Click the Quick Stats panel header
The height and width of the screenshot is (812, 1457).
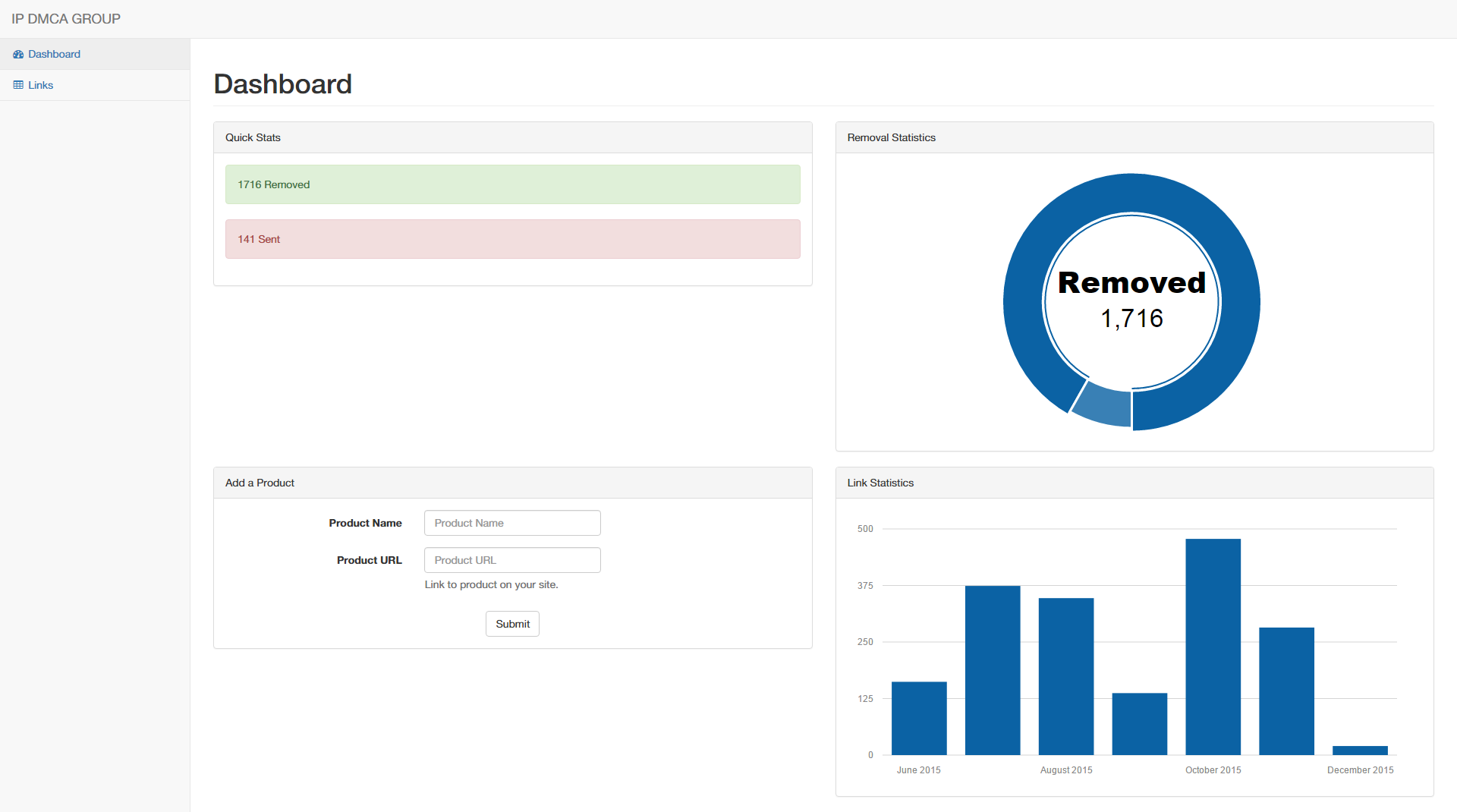pyautogui.click(x=512, y=137)
